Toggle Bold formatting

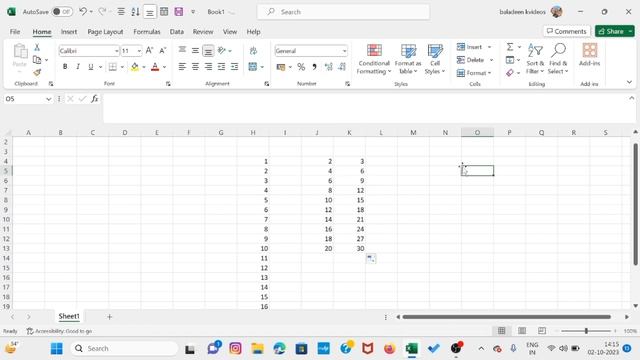tap(65, 67)
